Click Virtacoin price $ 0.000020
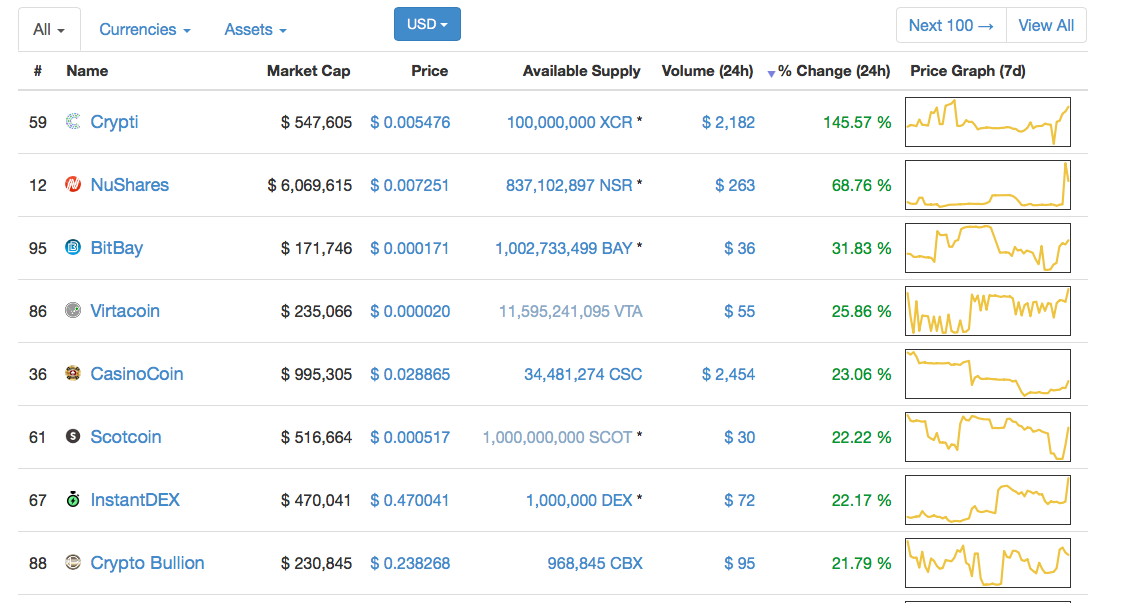Viewport: 1123px width, 603px height. click(x=410, y=312)
